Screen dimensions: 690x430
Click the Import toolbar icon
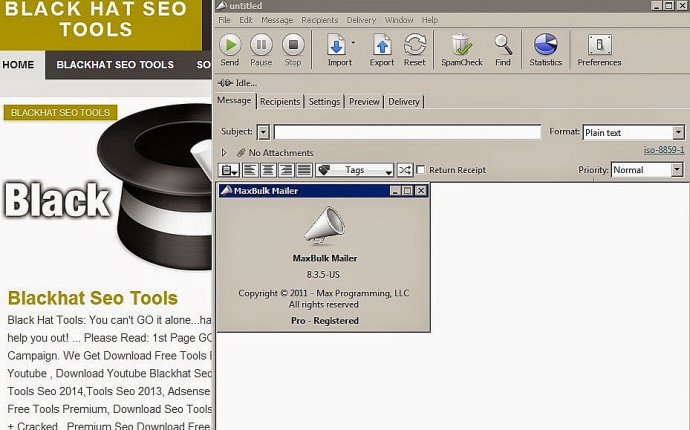coord(337,45)
